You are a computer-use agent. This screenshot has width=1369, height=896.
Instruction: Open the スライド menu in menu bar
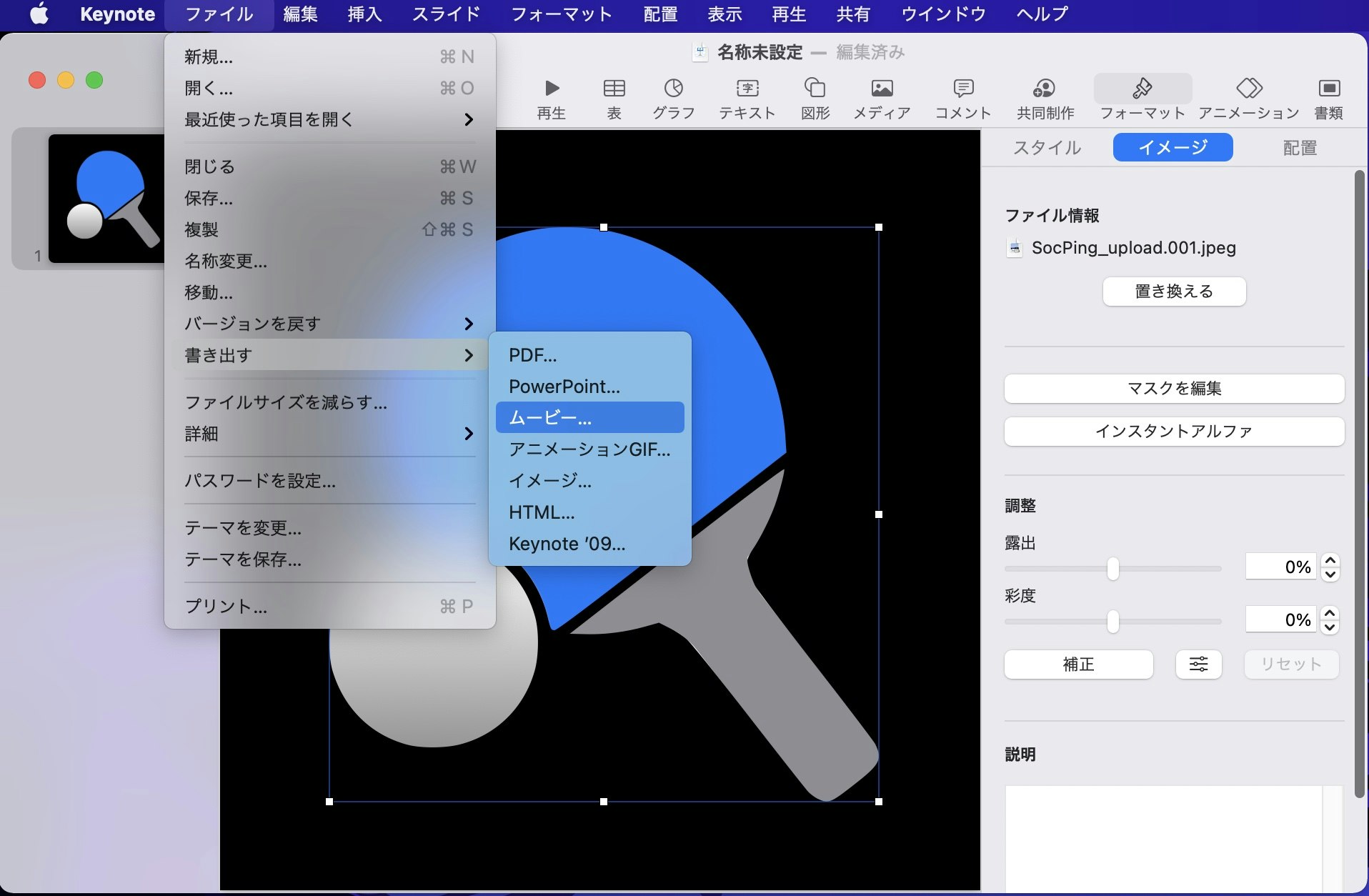coord(446,14)
